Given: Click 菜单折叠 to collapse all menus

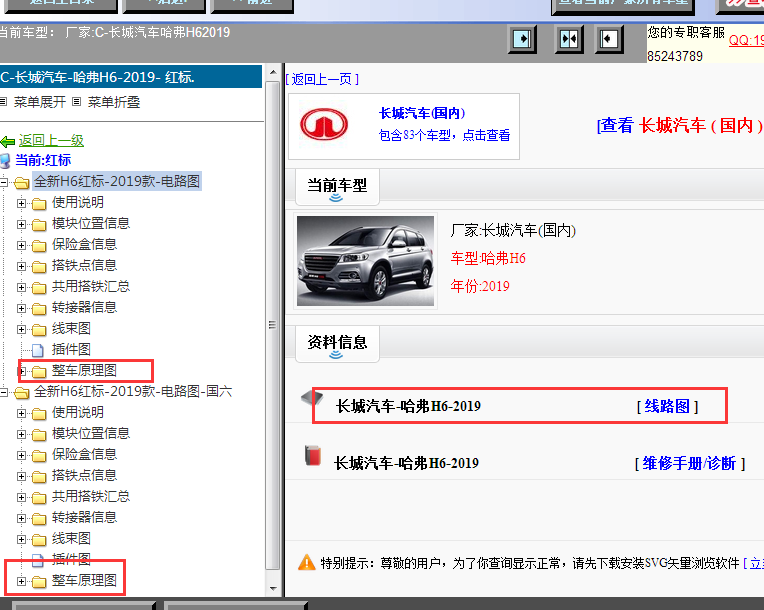Looking at the screenshot, I should pos(114,102).
